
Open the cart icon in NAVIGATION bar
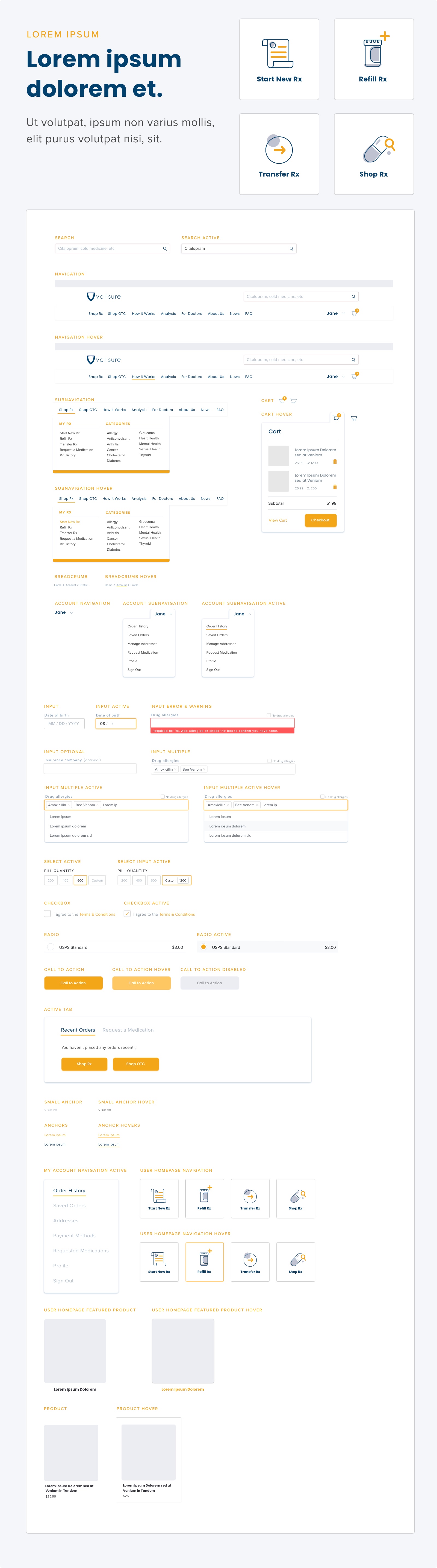tap(354, 313)
